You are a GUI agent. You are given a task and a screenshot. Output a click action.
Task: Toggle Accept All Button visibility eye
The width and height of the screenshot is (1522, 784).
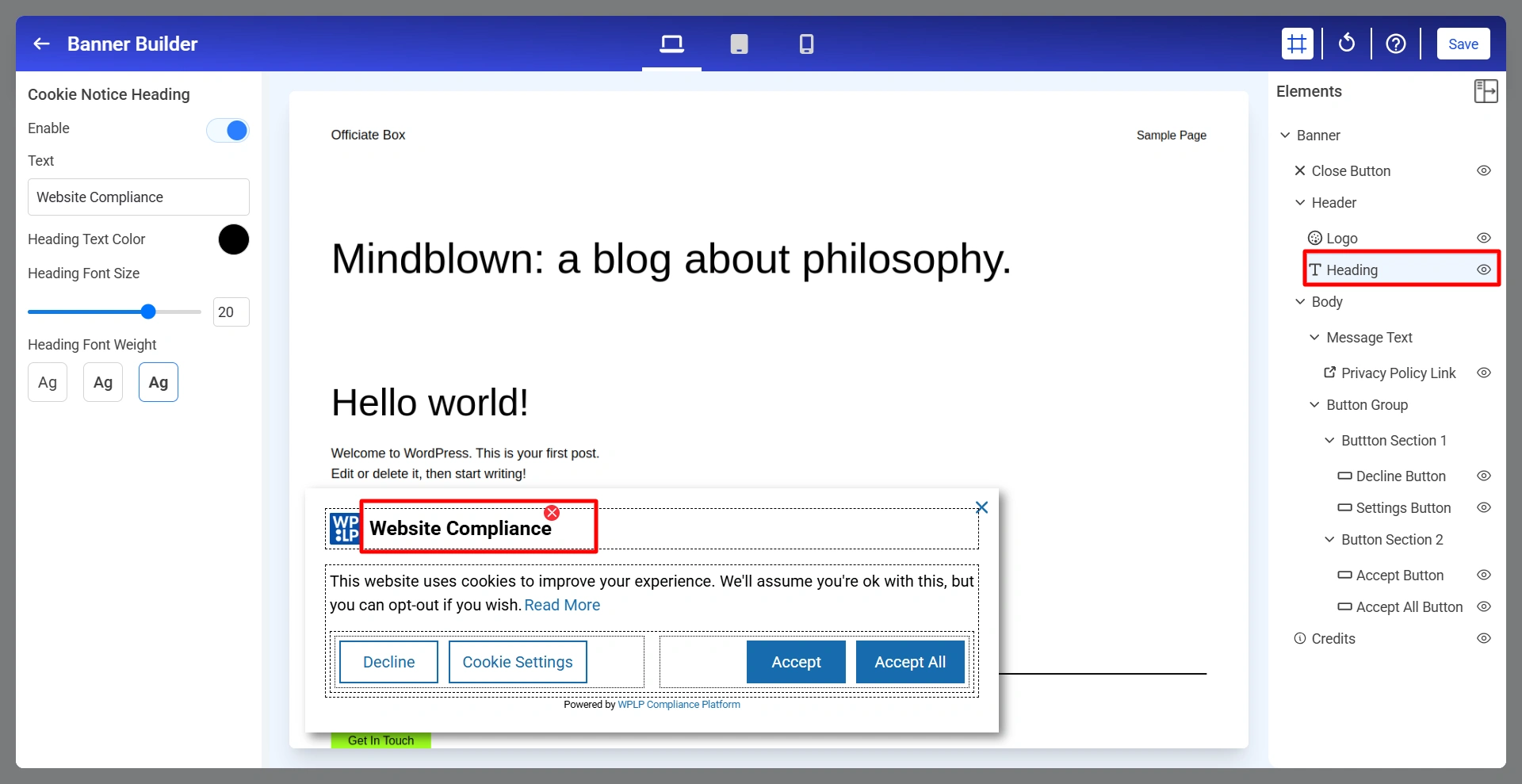click(x=1484, y=606)
